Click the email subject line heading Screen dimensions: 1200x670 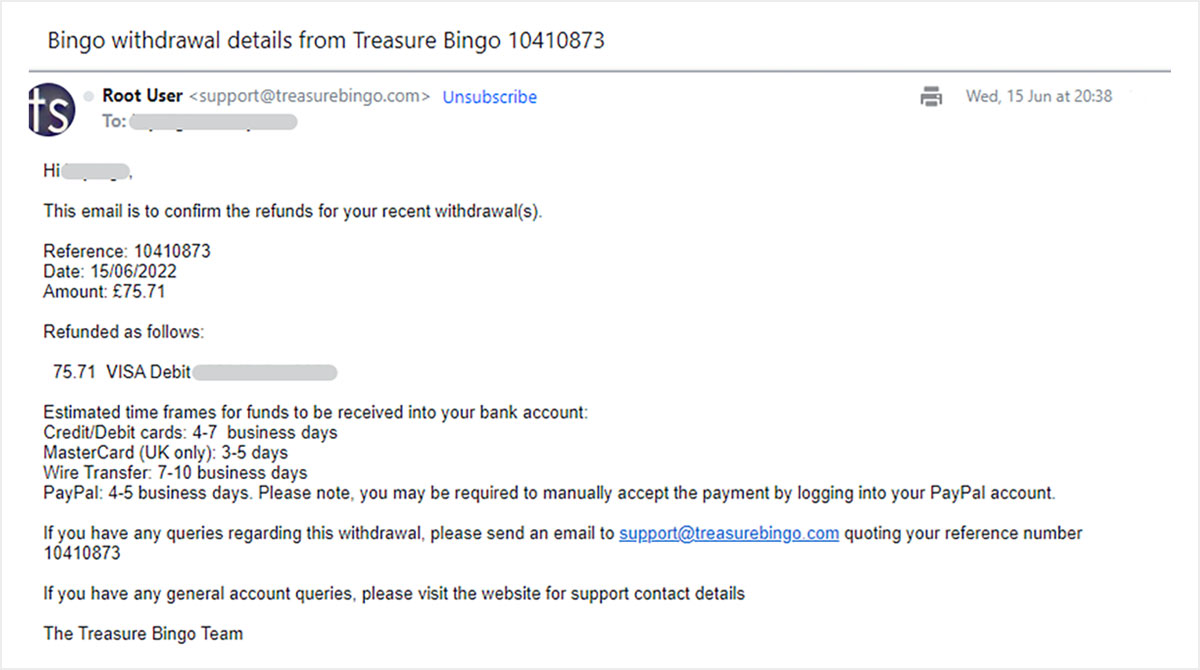326,41
